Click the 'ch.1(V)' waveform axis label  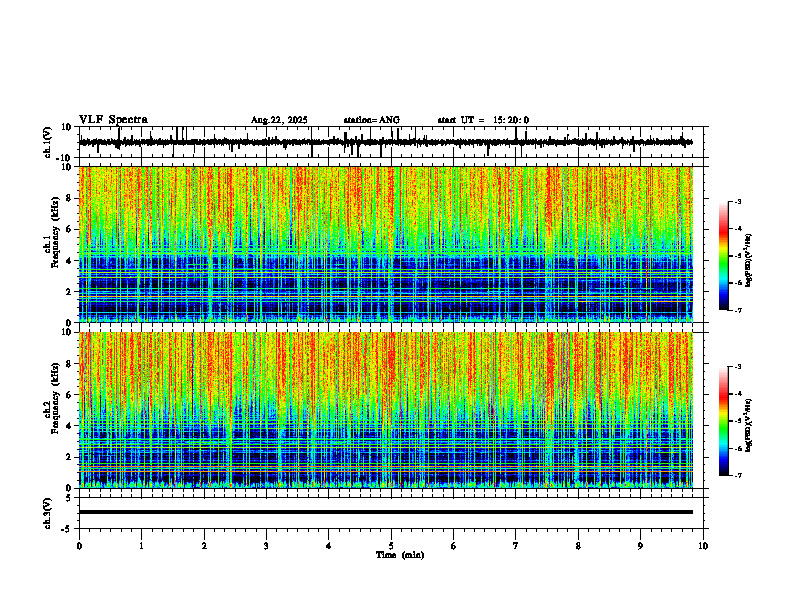pos(48,142)
